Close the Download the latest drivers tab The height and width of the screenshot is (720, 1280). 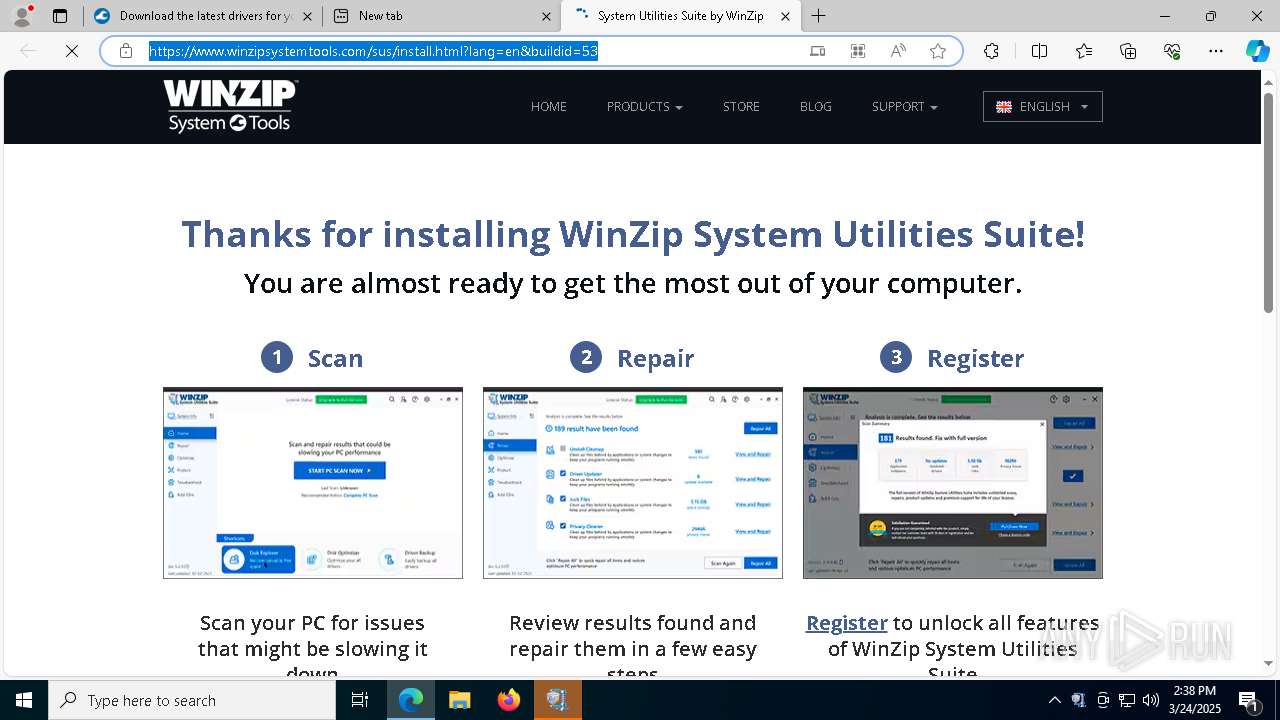[307, 16]
